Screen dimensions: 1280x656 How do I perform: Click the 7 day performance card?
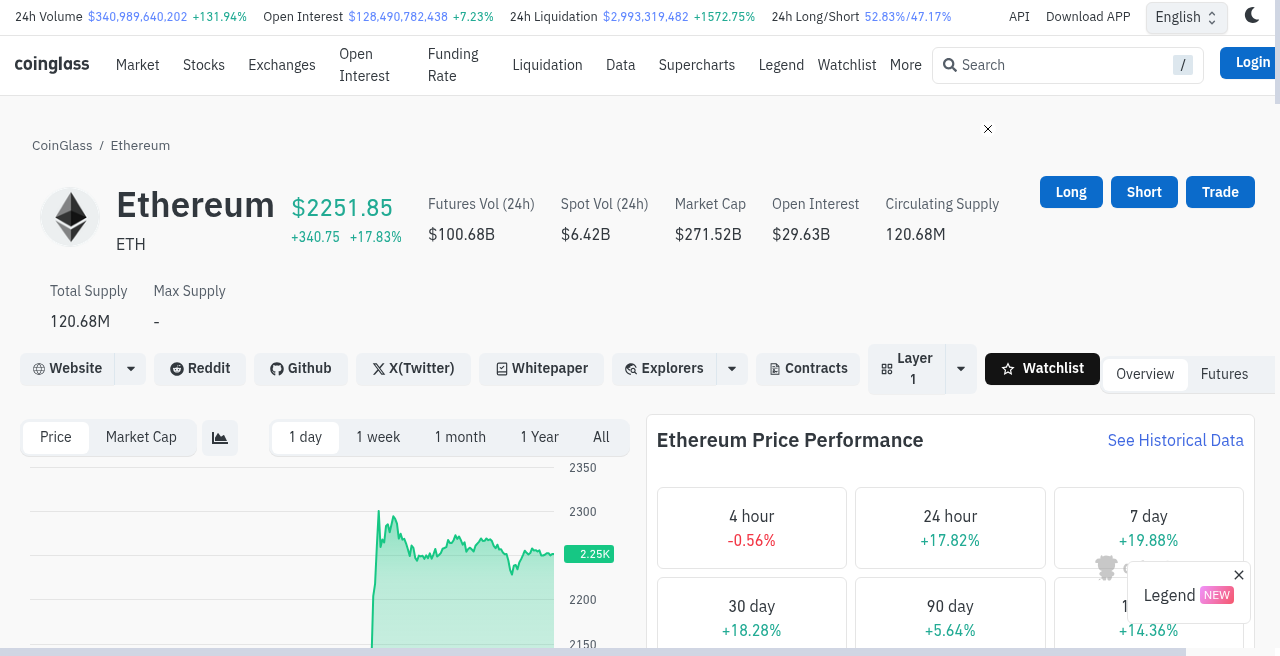pyautogui.click(x=1149, y=528)
